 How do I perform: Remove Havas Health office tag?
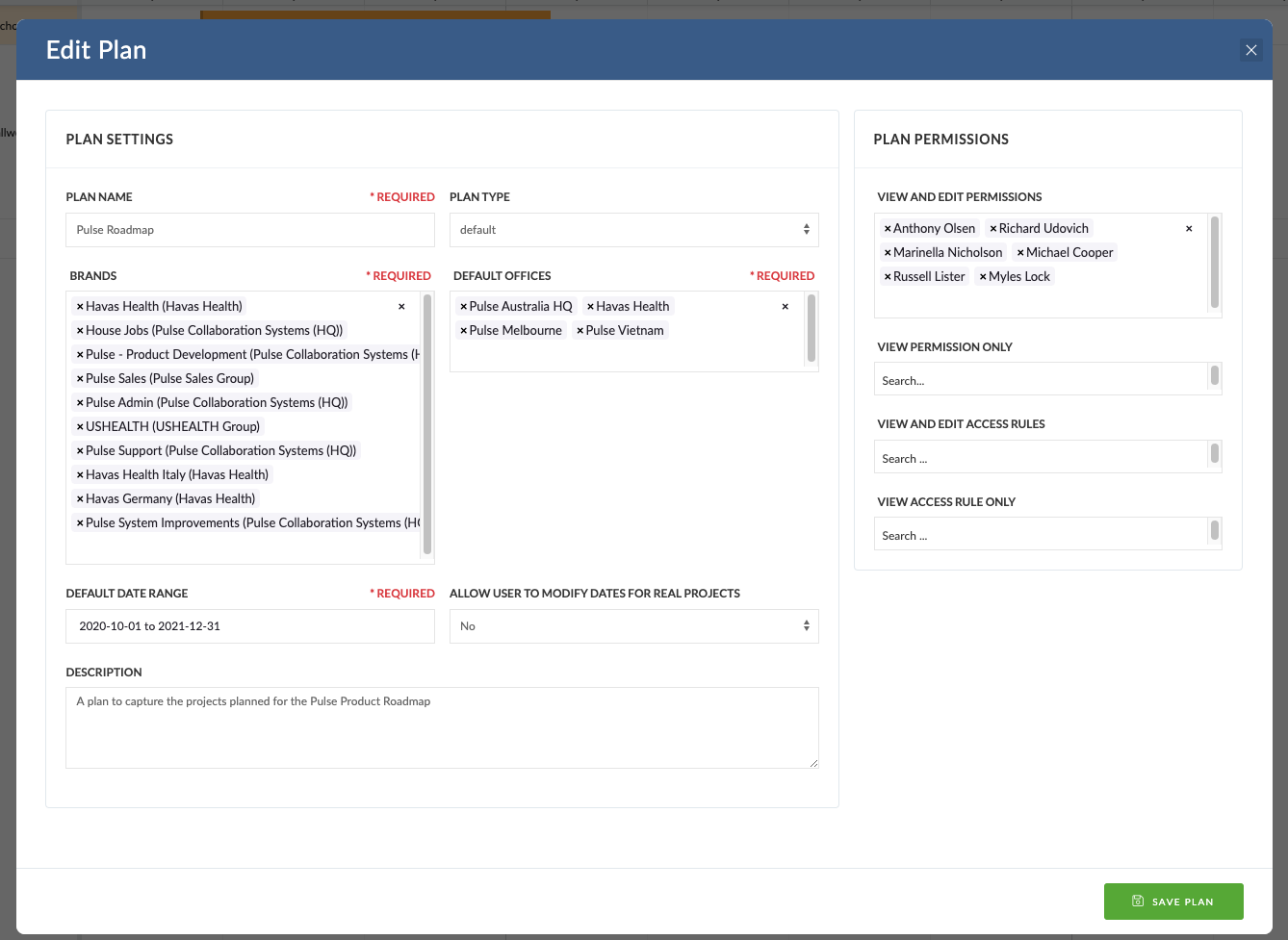[x=590, y=307]
